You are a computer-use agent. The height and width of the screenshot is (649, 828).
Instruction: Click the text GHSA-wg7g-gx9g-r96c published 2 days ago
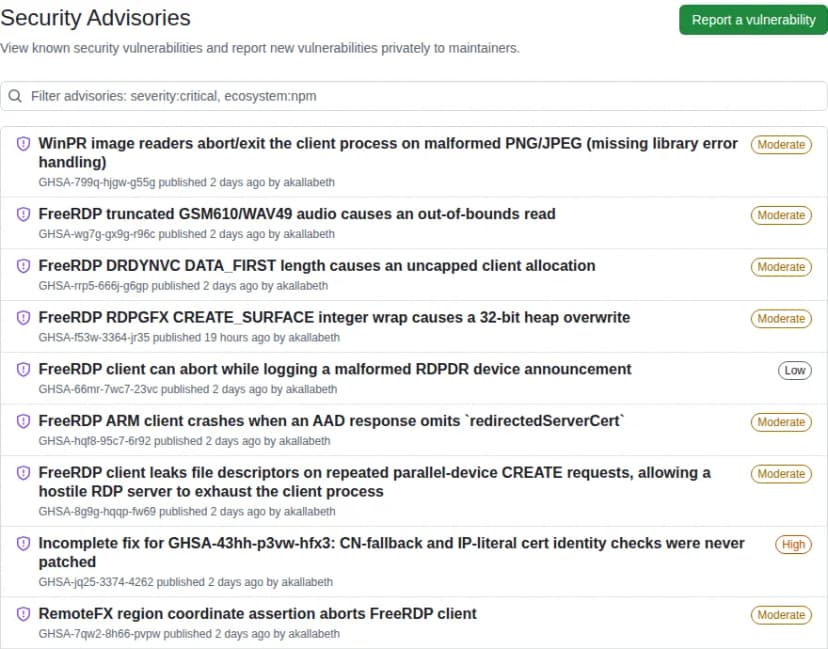152,234
